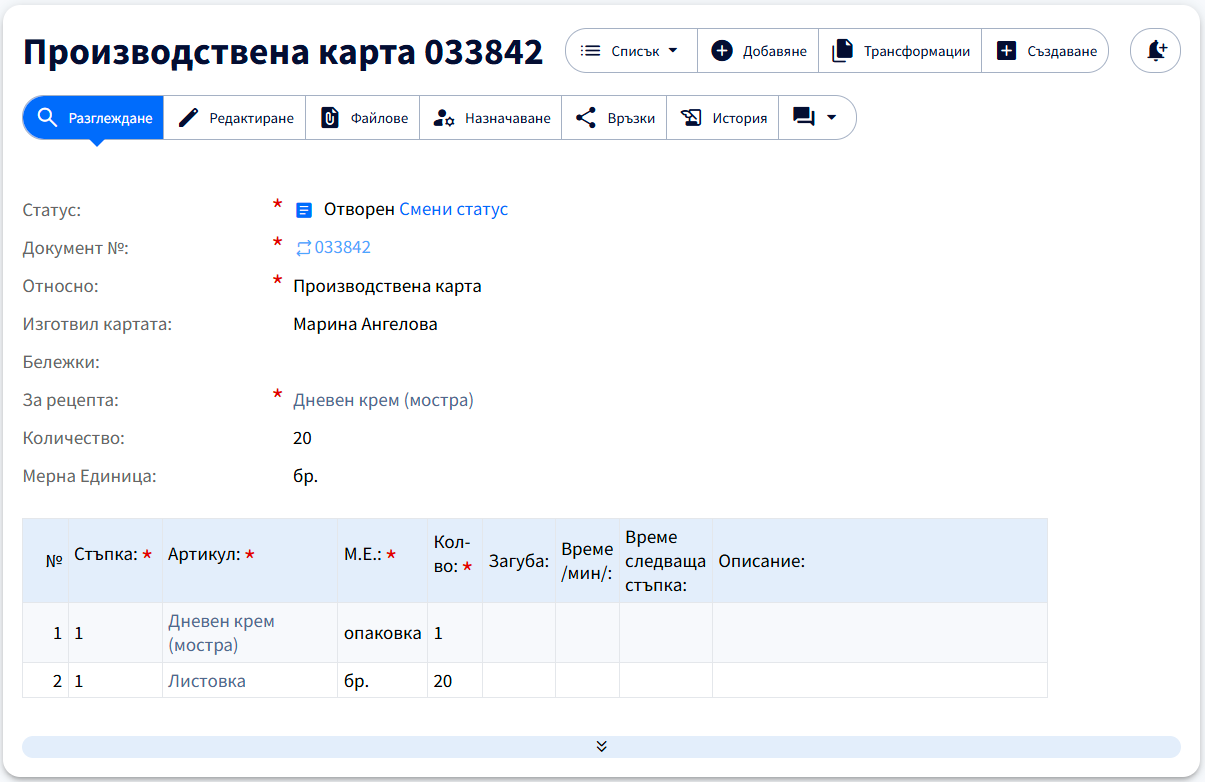Select the magnifier icon on Разглеждане tab

pos(47,117)
